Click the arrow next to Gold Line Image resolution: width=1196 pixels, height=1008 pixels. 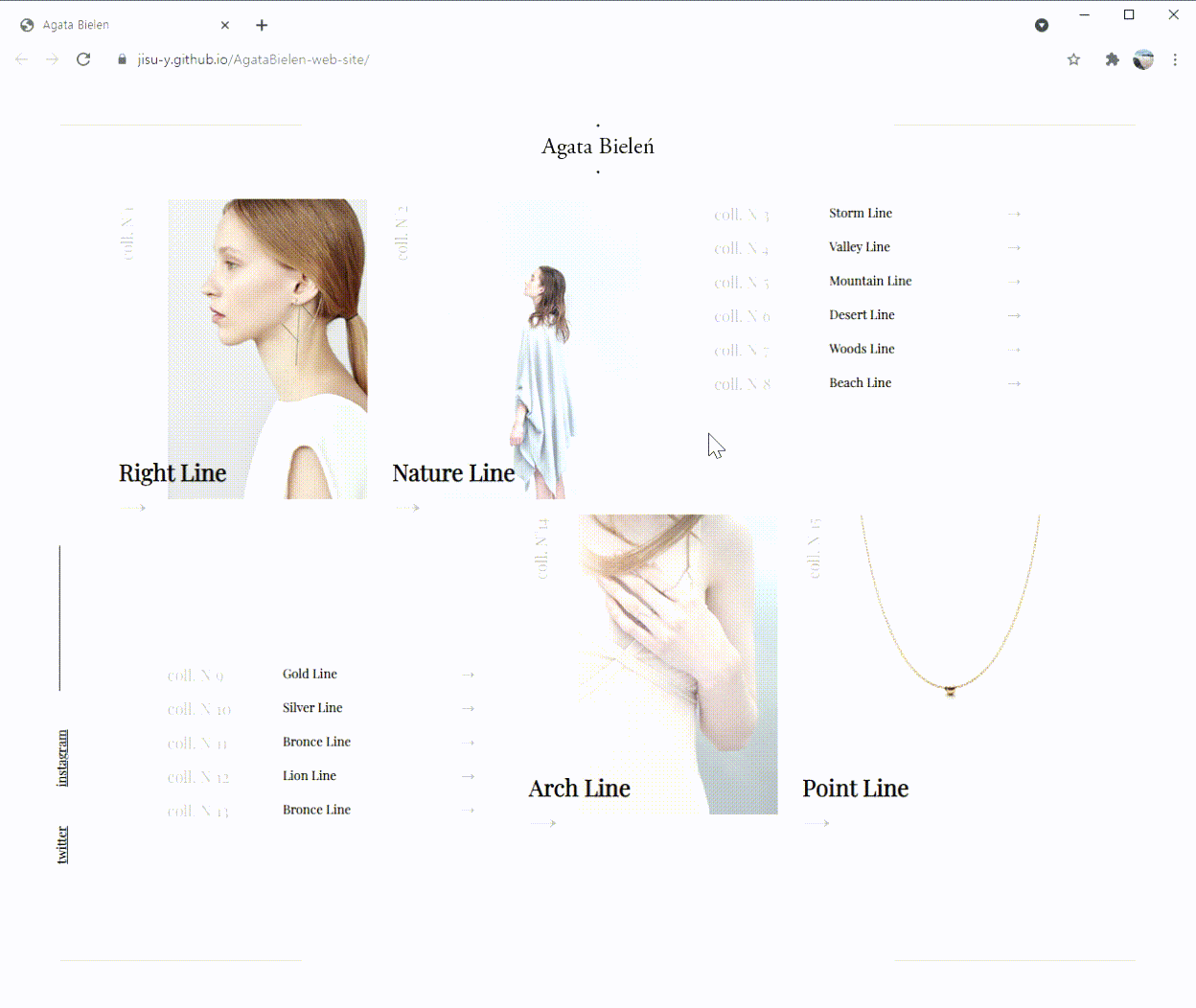tap(468, 676)
